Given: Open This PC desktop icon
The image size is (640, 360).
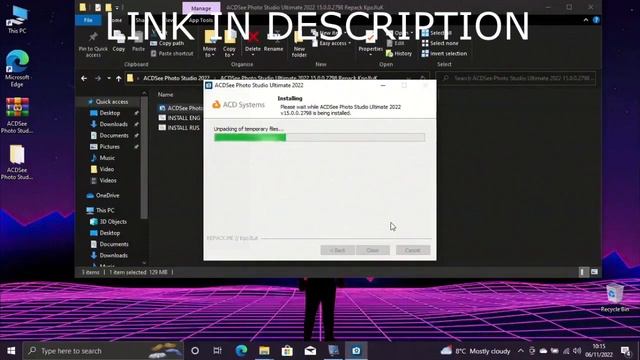Looking at the screenshot, I should [x=17, y=20].
